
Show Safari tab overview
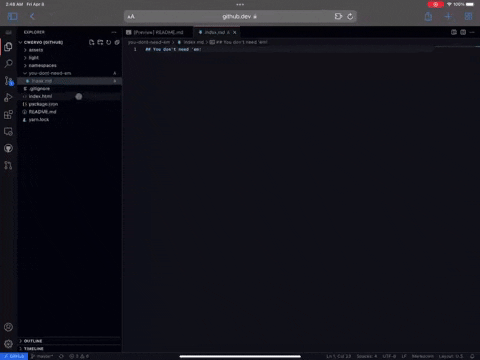click(468, 16)
